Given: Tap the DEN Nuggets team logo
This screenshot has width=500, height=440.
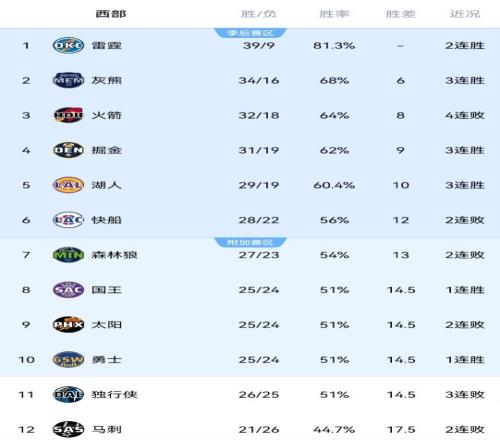Looking at the screenshot, I should click(x=68, y=150).
